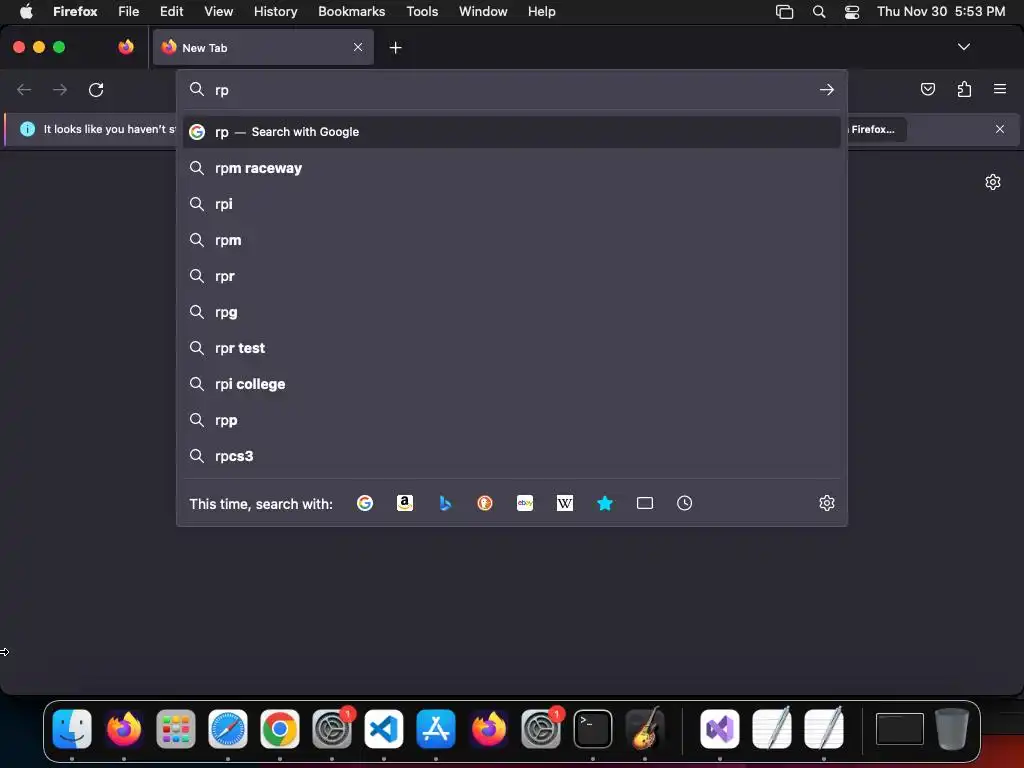Open the Apple menu
This screenshot has width=1024, height=768.
(x=26, y=12)
